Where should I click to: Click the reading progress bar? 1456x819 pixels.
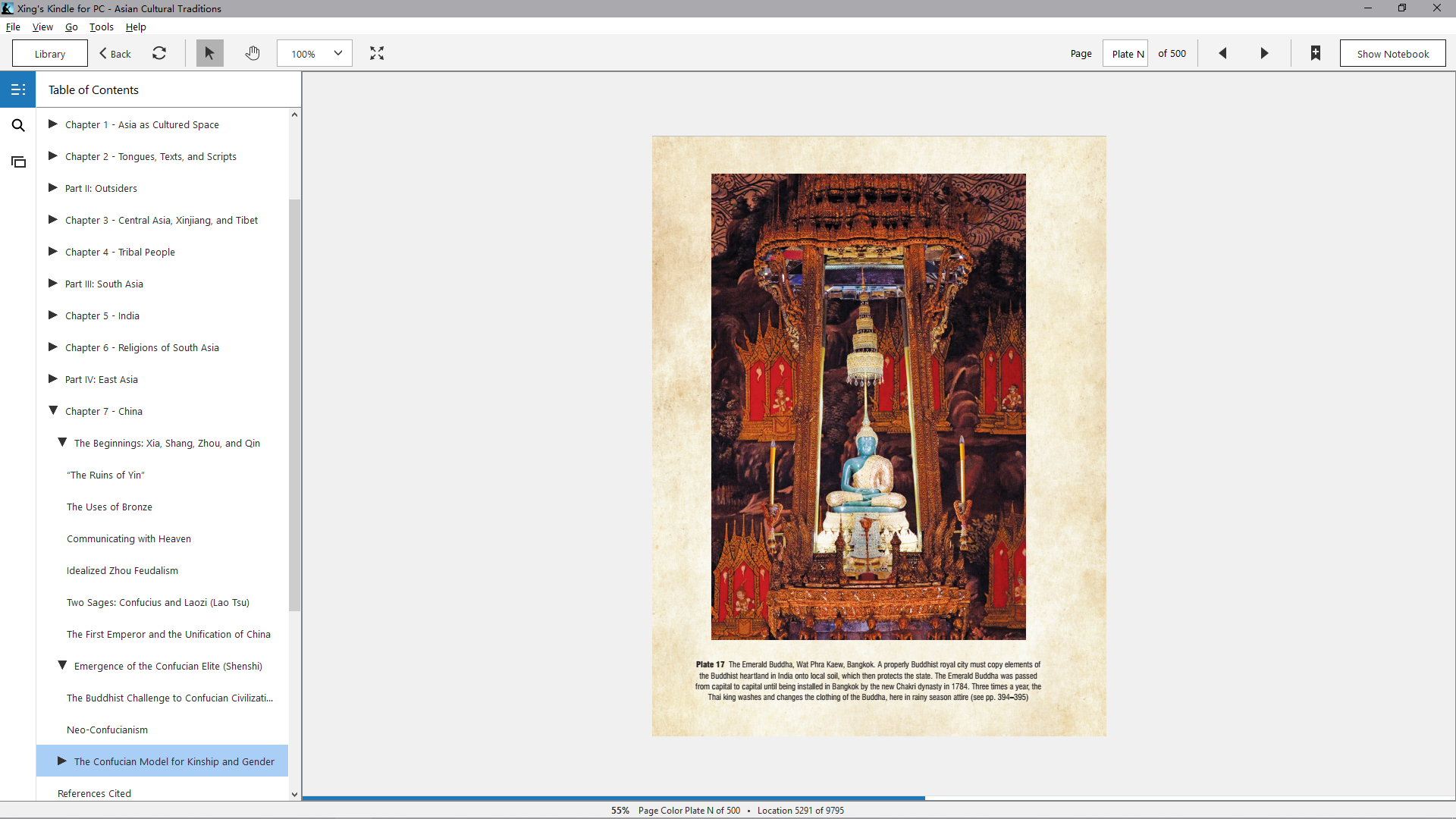click(879, 798)
